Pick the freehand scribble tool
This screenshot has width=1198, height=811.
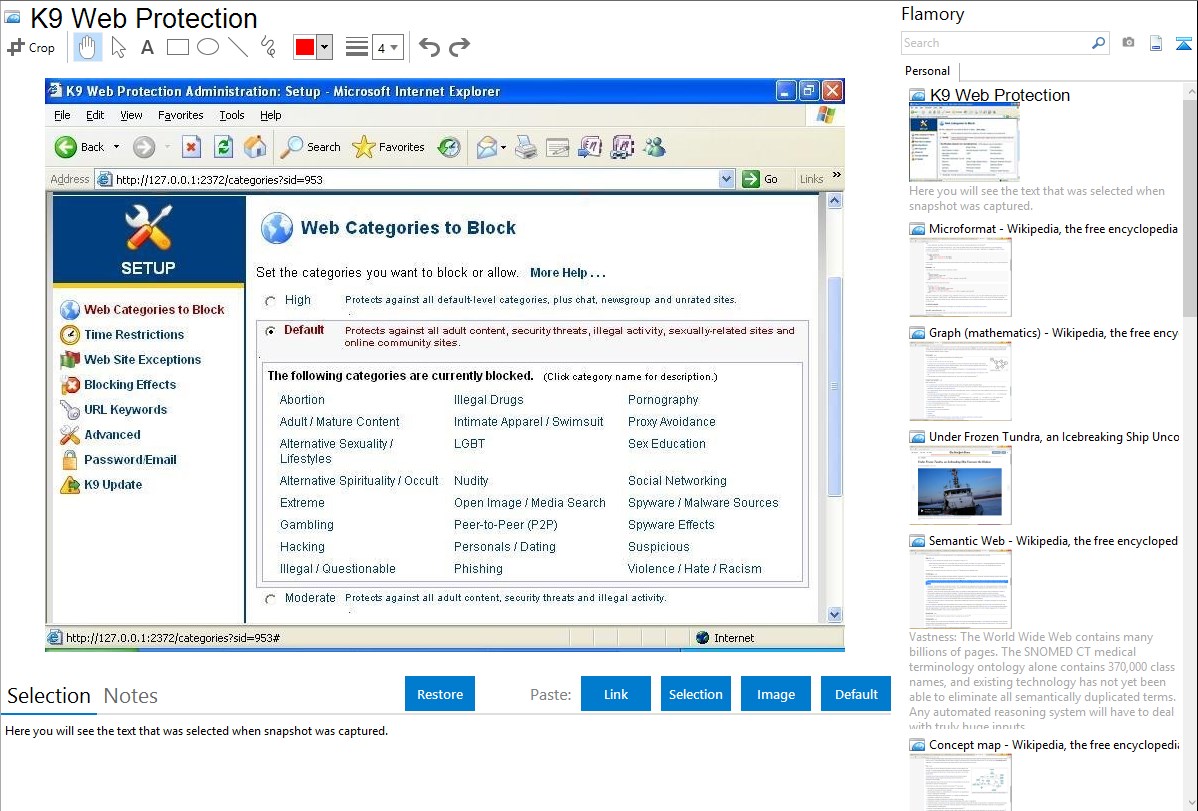click(268, 47)
